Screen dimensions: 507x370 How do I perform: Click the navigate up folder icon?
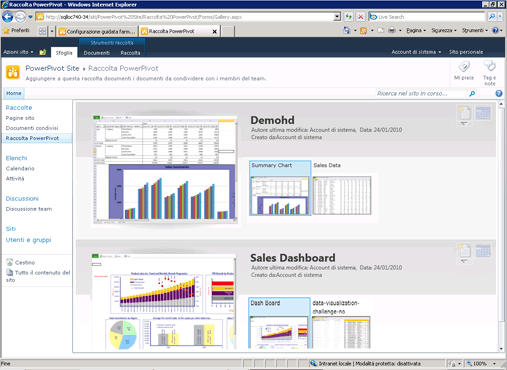click(43, 52)
